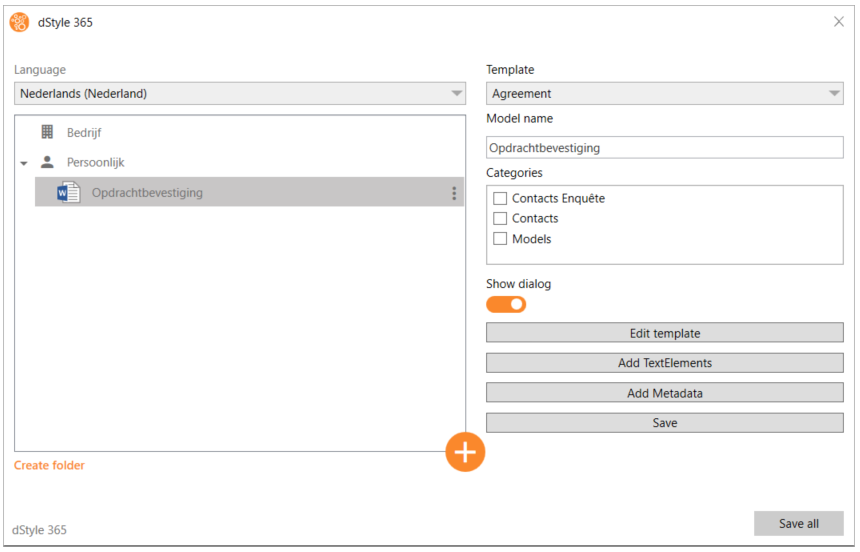
Task: Open the Template dropdown showing Agreement
Action: click(x=664, y=93)
